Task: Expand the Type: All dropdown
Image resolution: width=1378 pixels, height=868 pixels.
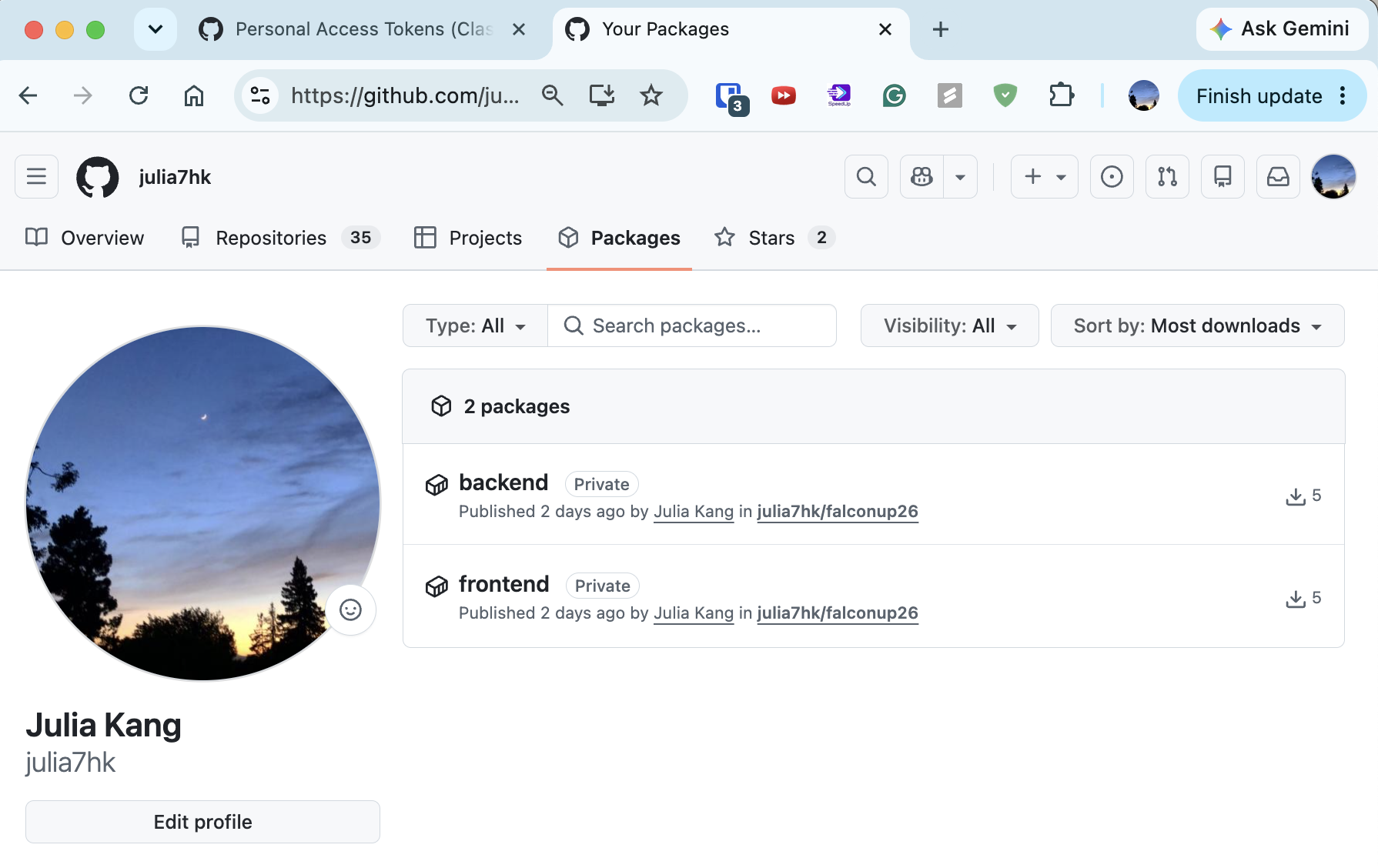Action: pos(475,325)
